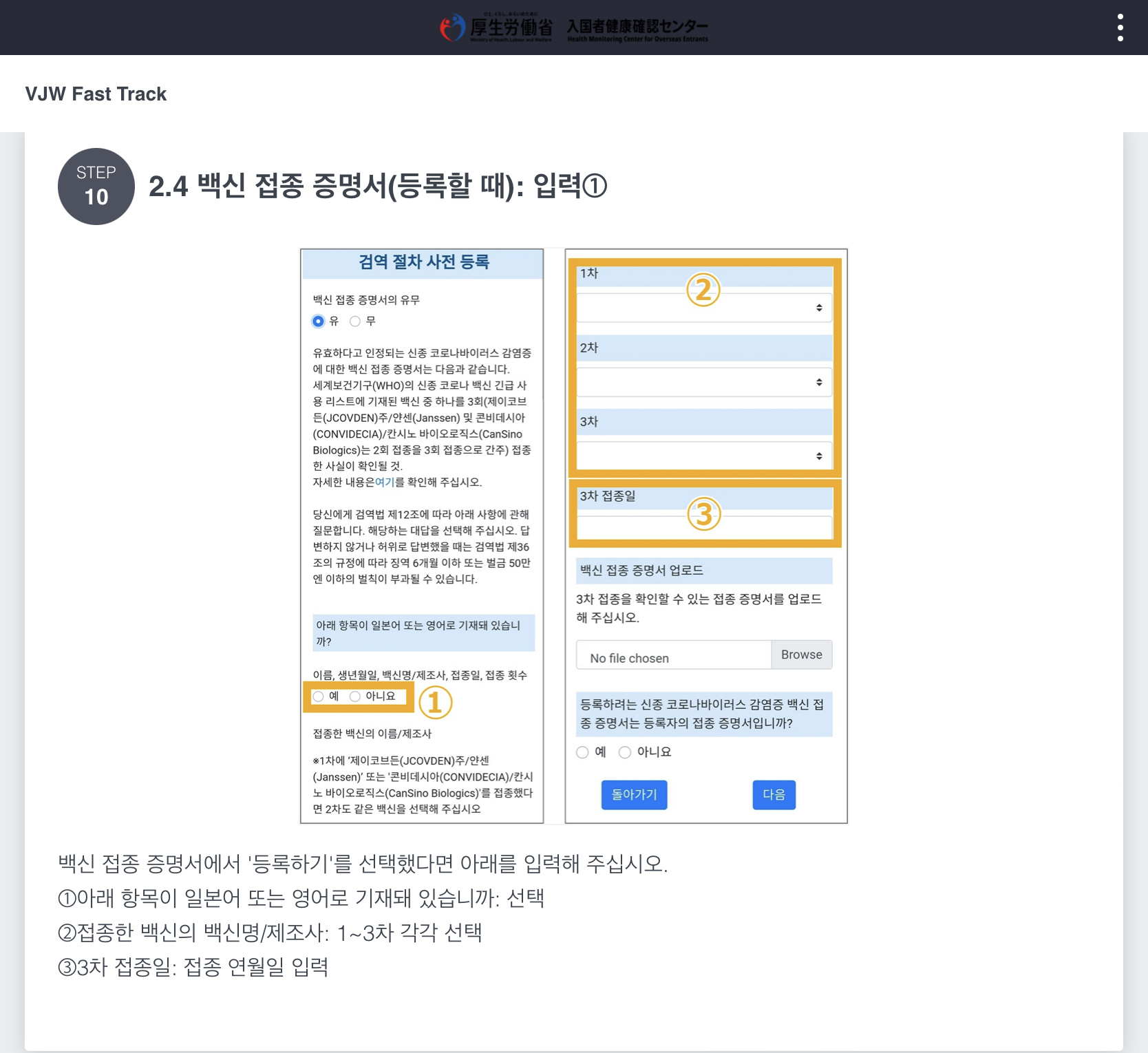Click the 3차 접종일 date input field
1148x1053 pixels.
(705, 527)
